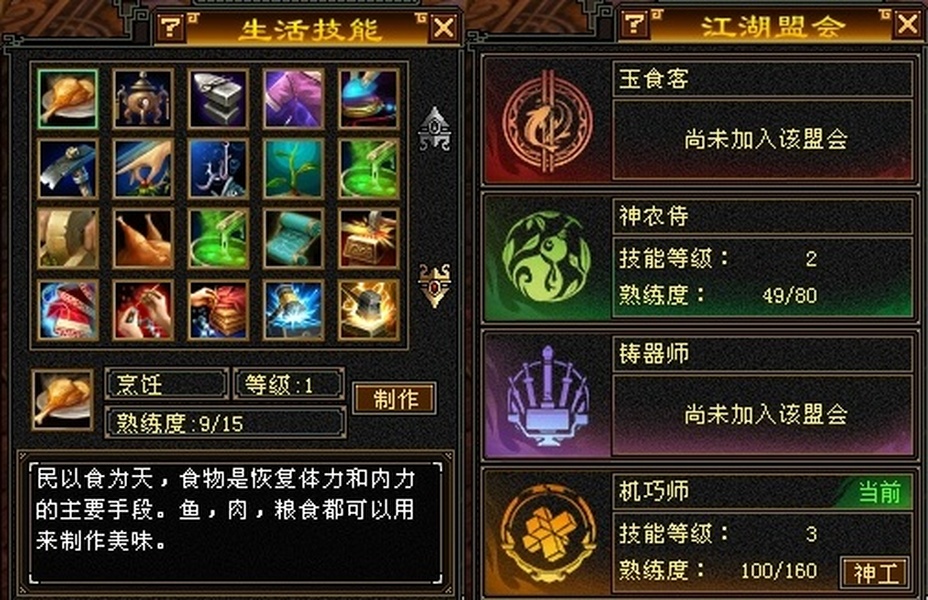Choose the iron anvil forging skill icon
Screen dimensions: 928x600
218,99
